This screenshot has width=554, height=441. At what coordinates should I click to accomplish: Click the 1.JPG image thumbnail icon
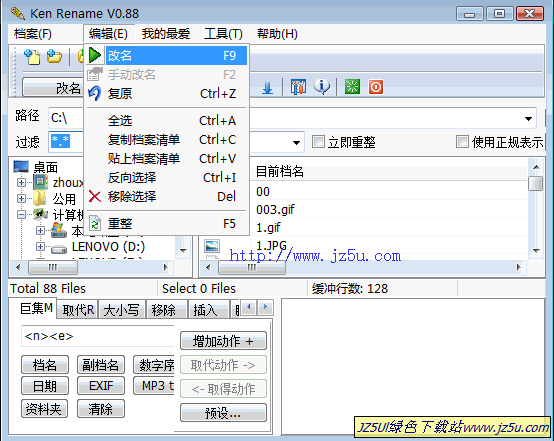click(212, 247)
